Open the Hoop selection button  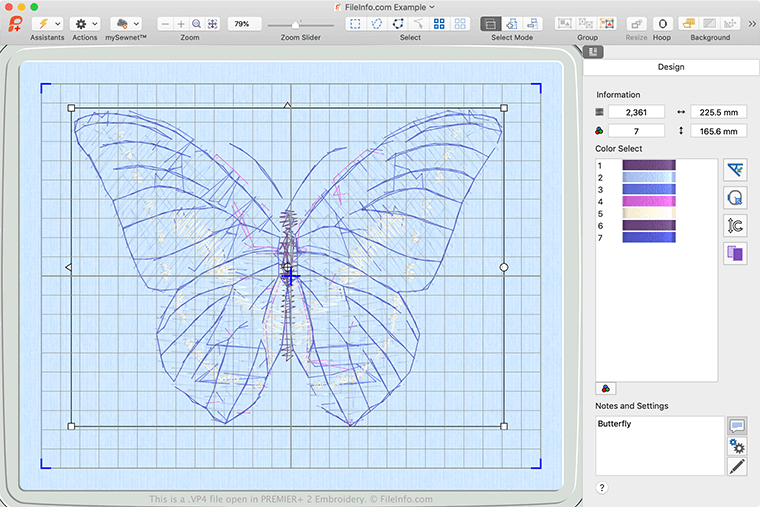coord(663,24)
